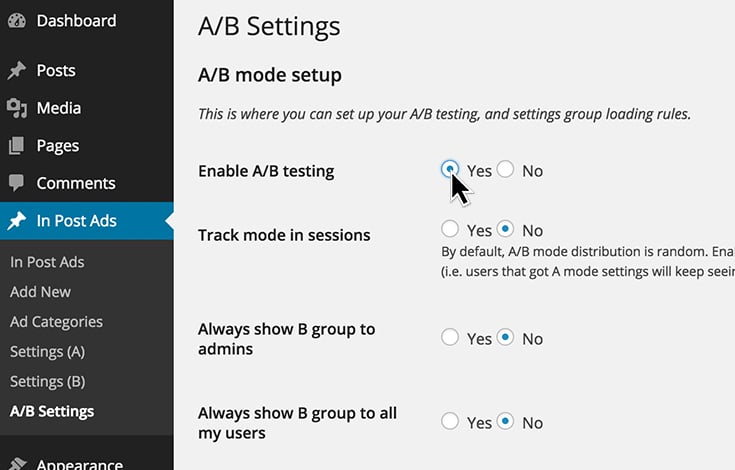This screenshot has height=470, width=735.
Task: Enable Yes for Track mode in sessions
Action: click(450, 229)
